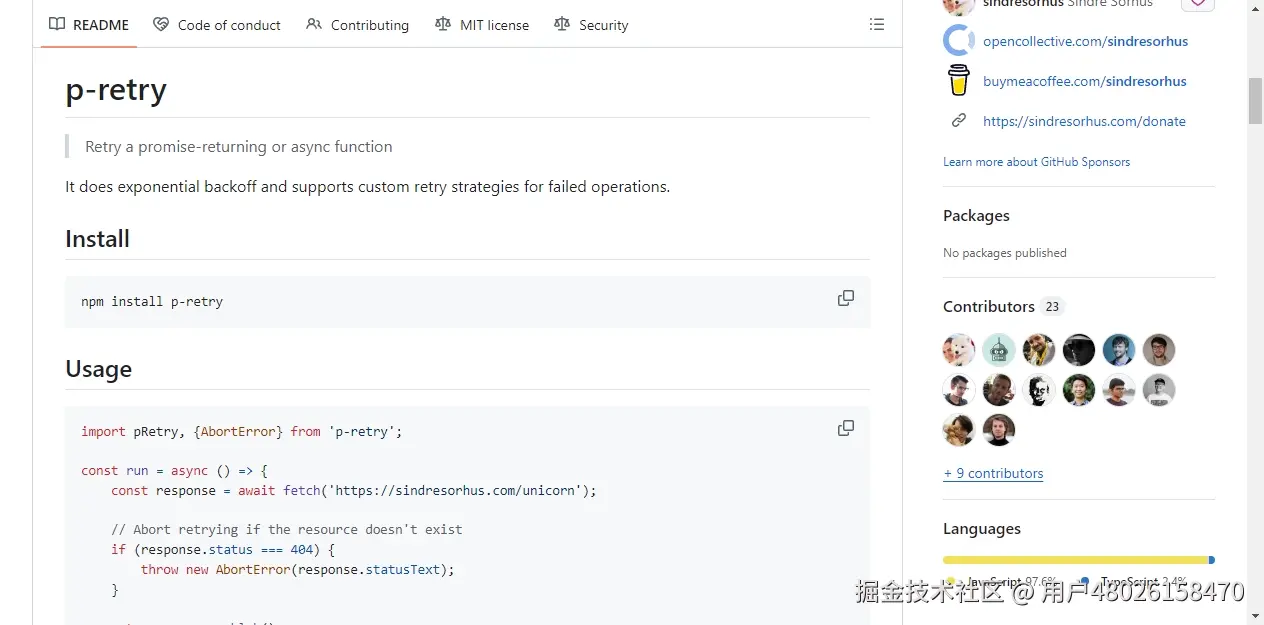
Task: Click the contributors count badge 23
Action: pos(1052,307)
